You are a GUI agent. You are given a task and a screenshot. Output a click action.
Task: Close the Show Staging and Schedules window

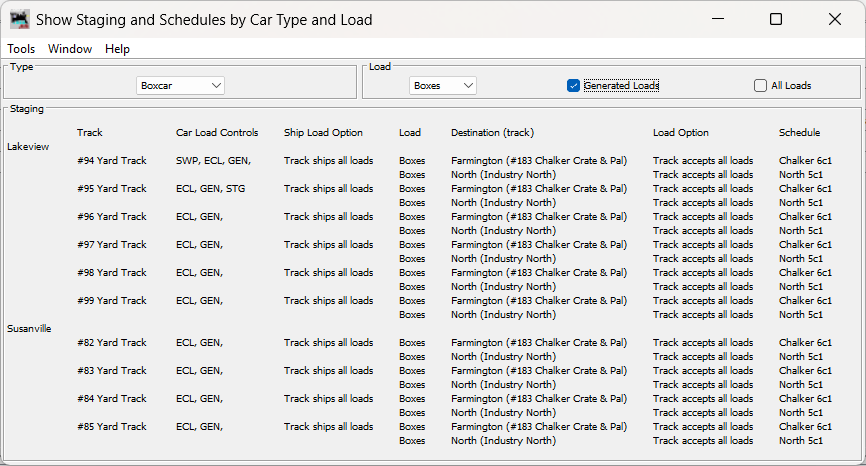tap(835, 19)
